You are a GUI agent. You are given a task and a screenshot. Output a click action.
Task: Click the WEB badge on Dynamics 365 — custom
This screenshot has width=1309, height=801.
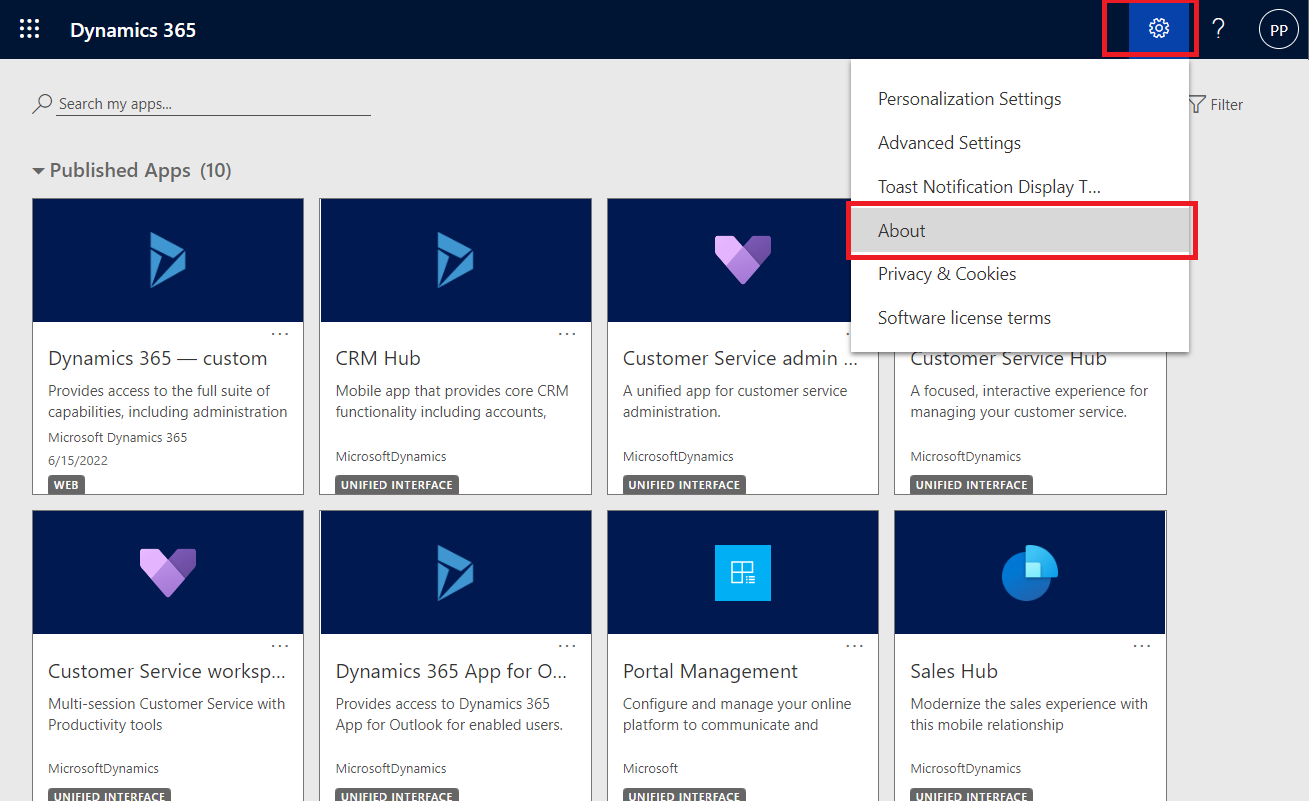pos(66,485)
